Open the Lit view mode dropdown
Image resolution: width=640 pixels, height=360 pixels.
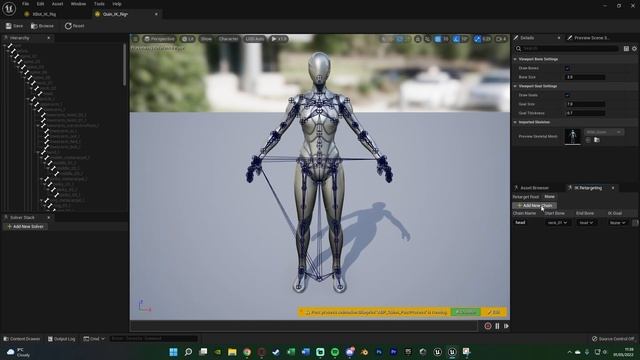[188, 39]
